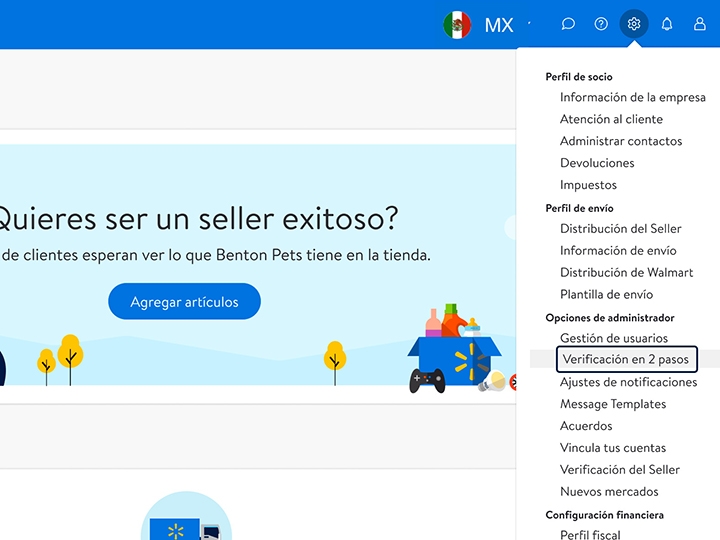Open Administrar contactos

[621, 141]
